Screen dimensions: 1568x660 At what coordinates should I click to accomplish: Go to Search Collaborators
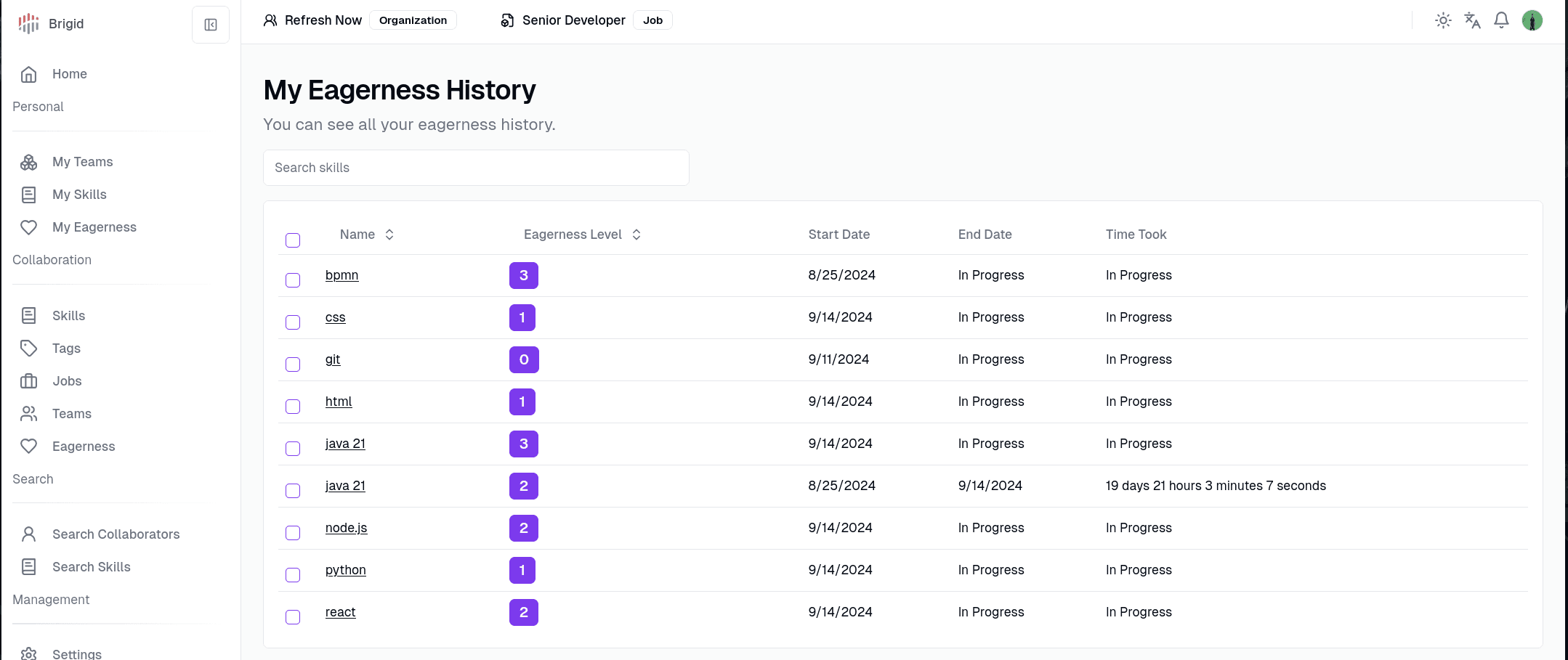tap(116, 534)
